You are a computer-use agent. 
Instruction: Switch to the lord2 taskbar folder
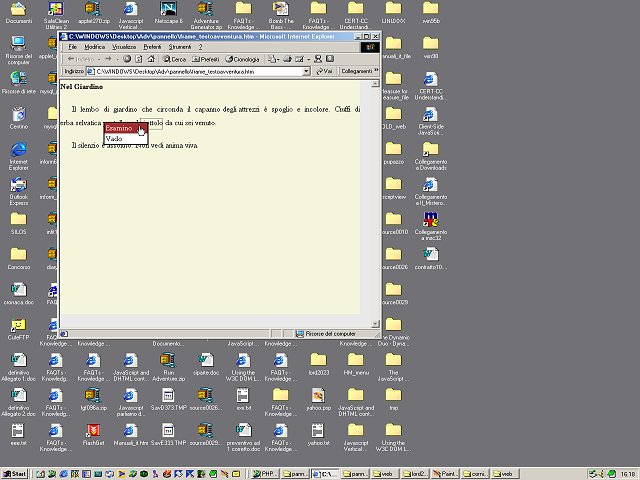point(415,474)
